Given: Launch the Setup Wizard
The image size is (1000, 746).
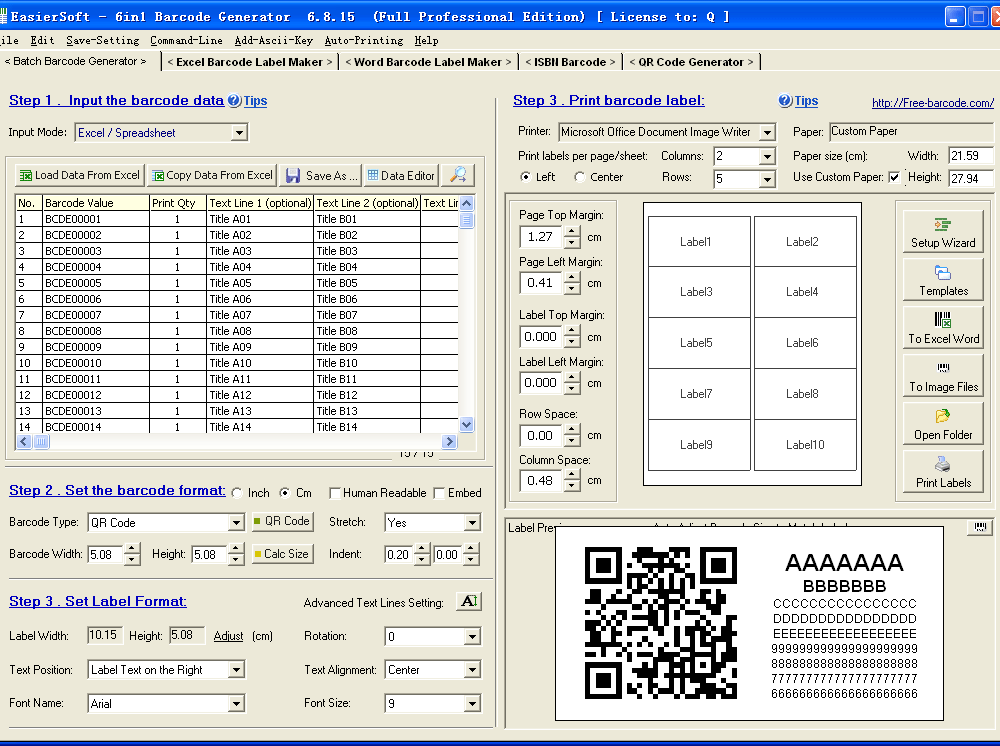Looking at the screenshot, I should click(x=942, y=230).
